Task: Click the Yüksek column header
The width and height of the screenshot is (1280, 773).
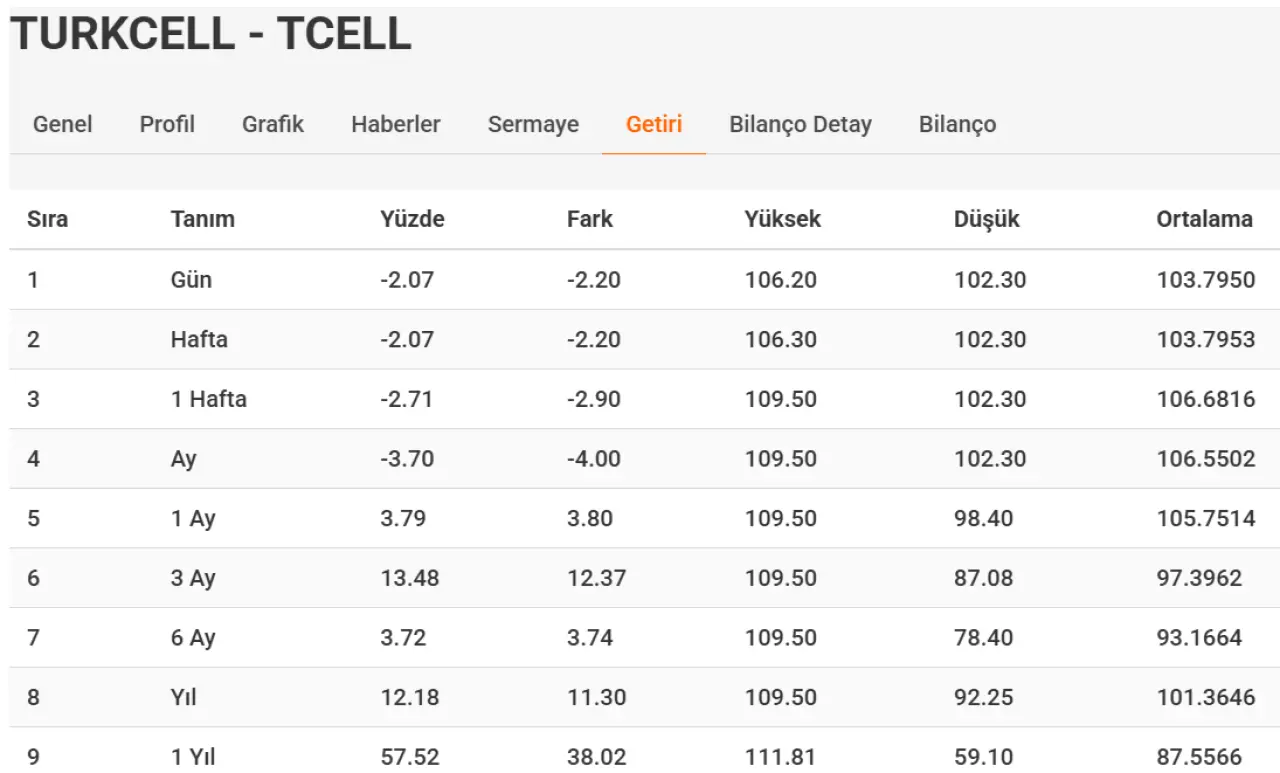Action: [782, 219]
